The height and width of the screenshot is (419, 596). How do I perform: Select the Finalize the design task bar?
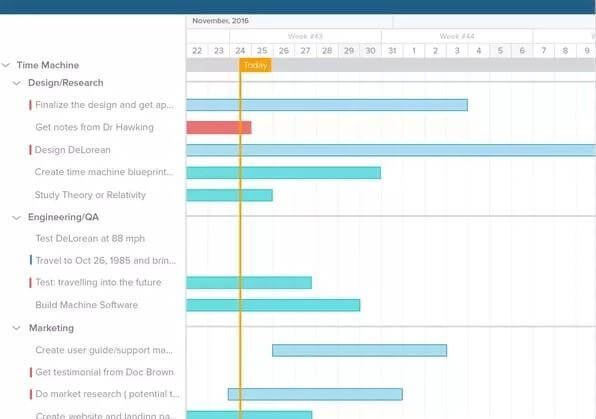coord(327,105)
